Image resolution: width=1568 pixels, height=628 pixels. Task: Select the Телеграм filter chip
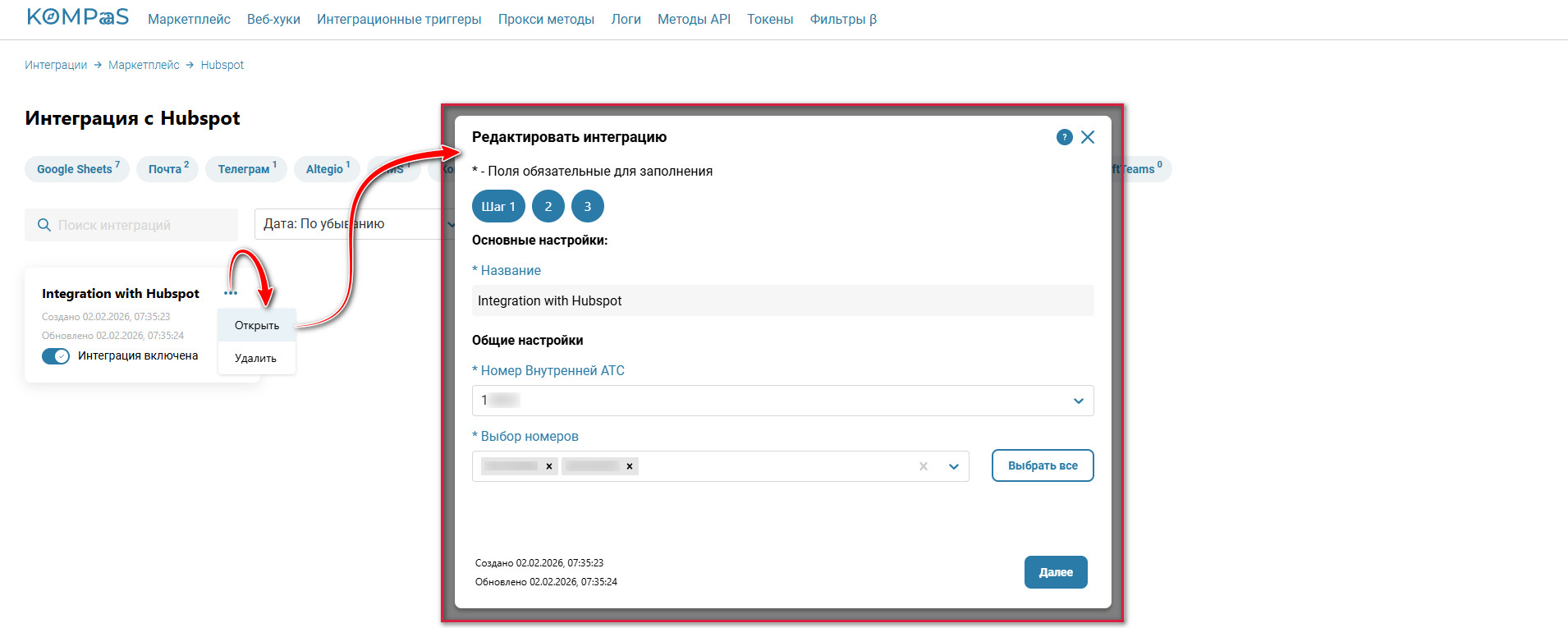coord(246,169)
